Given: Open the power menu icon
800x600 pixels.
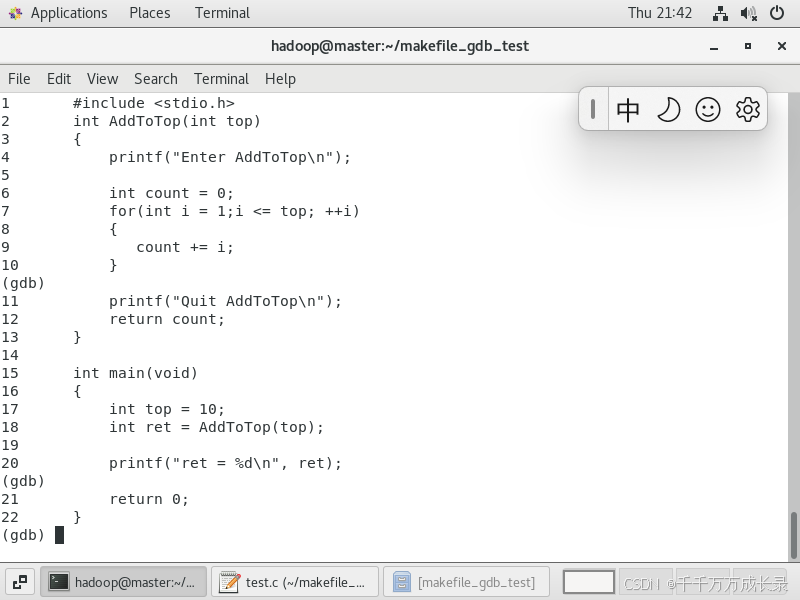Looking at the screenshot, I should coord(777,13).
